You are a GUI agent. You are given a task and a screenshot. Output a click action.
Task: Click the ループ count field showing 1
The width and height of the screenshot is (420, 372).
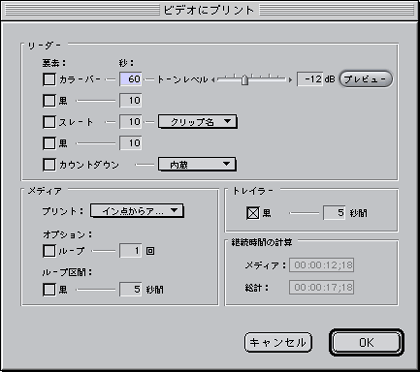coord(131,251)
